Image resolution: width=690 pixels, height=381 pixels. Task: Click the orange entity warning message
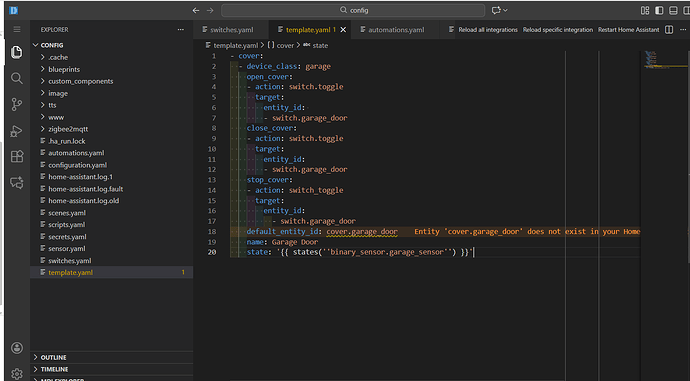tap(527, 232)
